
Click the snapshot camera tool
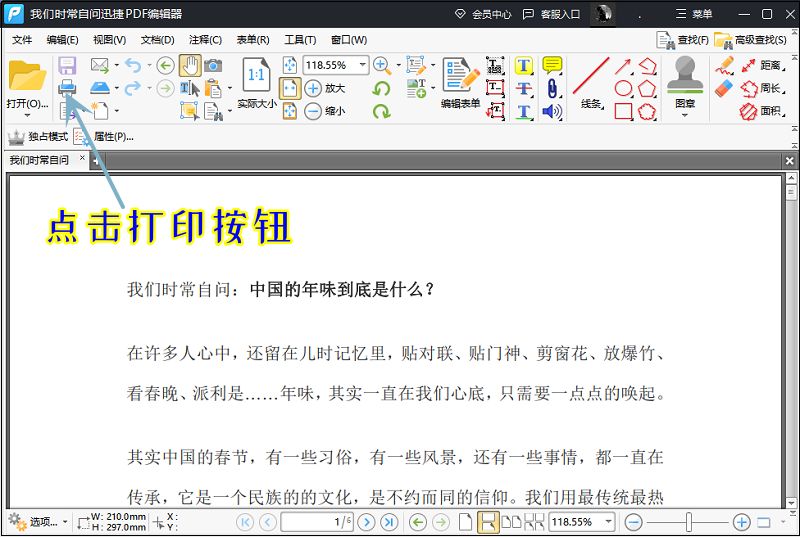click(x=213, y=65)
